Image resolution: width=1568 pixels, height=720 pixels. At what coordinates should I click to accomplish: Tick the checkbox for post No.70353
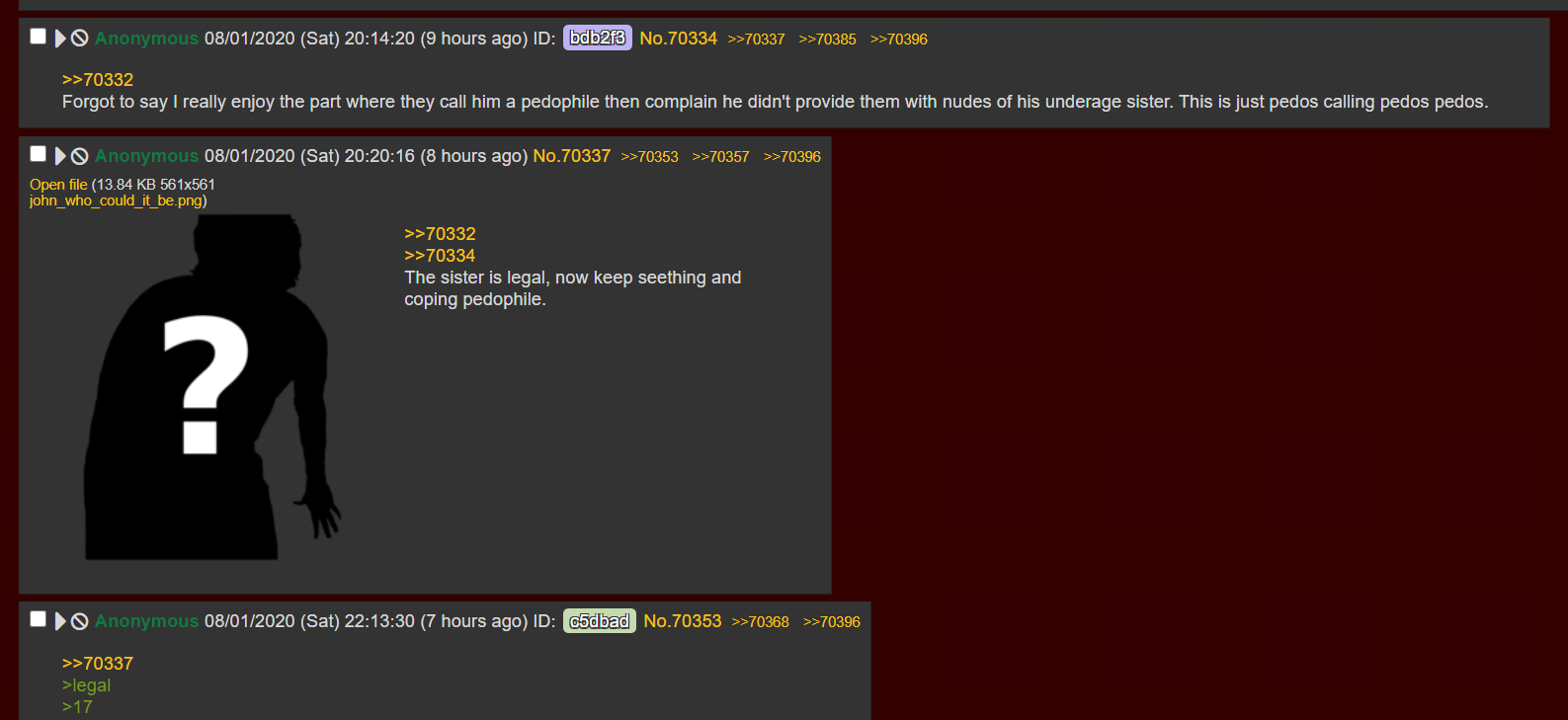39,619
